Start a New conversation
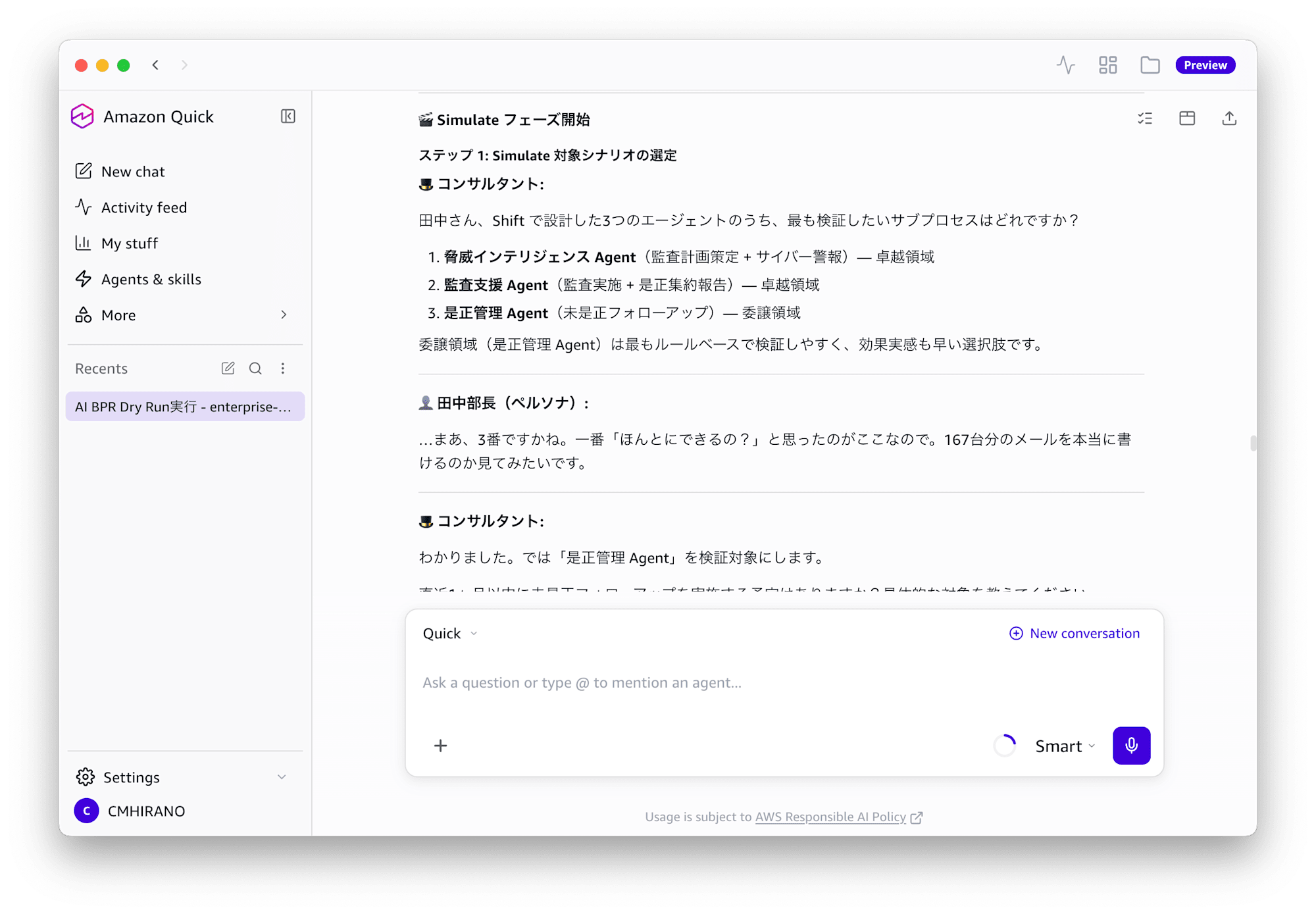This screenshot has height=914, width=1316. point(1075,634)
